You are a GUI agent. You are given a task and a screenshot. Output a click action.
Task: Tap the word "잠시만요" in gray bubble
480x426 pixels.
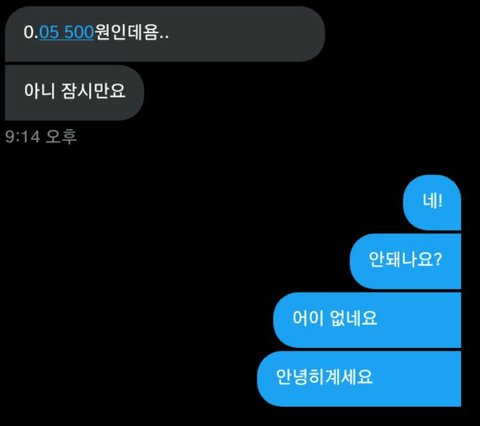click(93, 91)
